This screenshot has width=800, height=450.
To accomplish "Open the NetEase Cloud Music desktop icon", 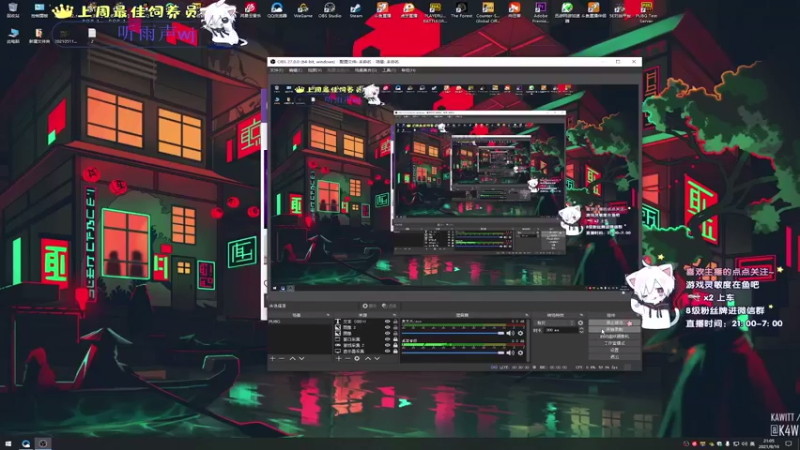I will [x=250, y=9].
